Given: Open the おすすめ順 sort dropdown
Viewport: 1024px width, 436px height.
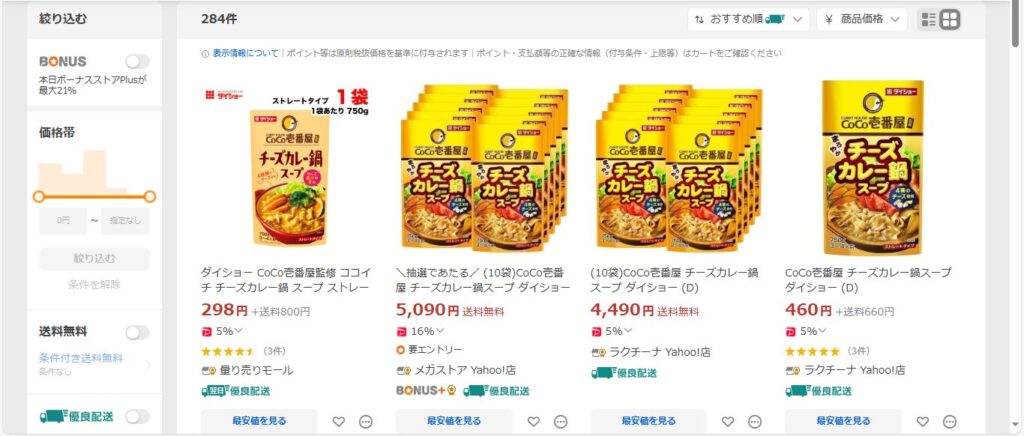Looking at the screenshot, I should 748,20.
